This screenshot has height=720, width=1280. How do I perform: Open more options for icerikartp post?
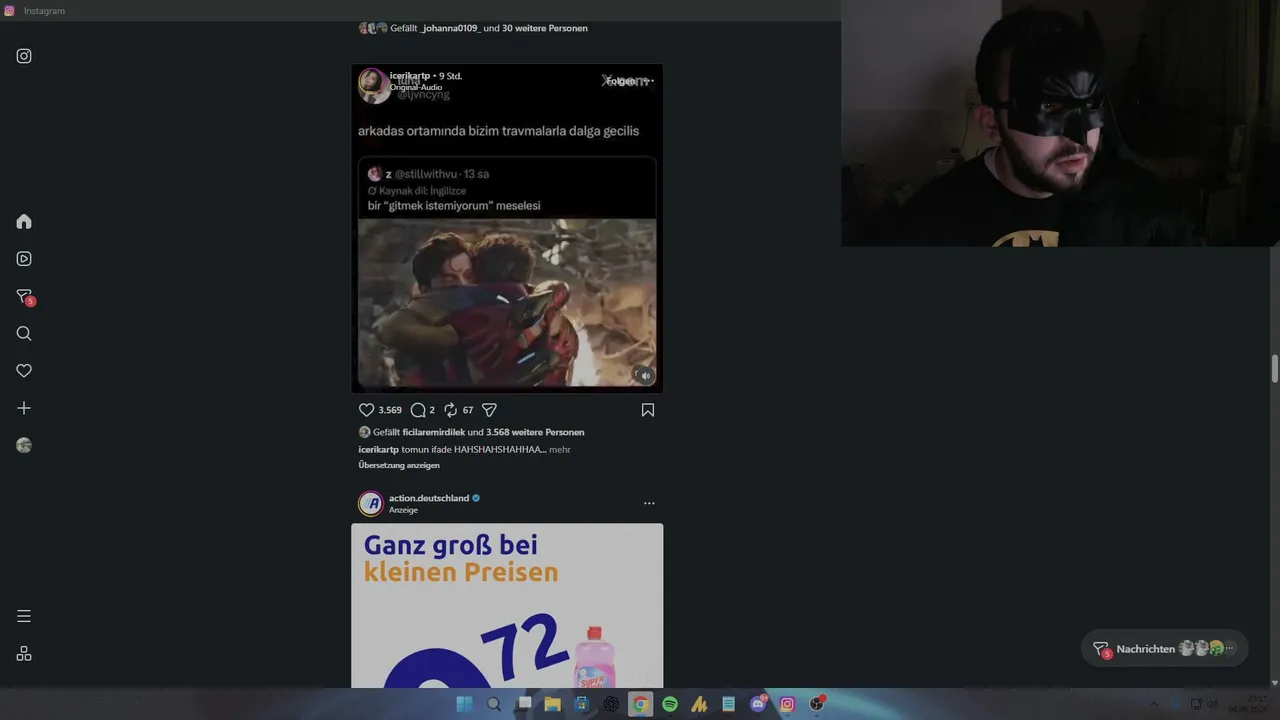point(649,81)
